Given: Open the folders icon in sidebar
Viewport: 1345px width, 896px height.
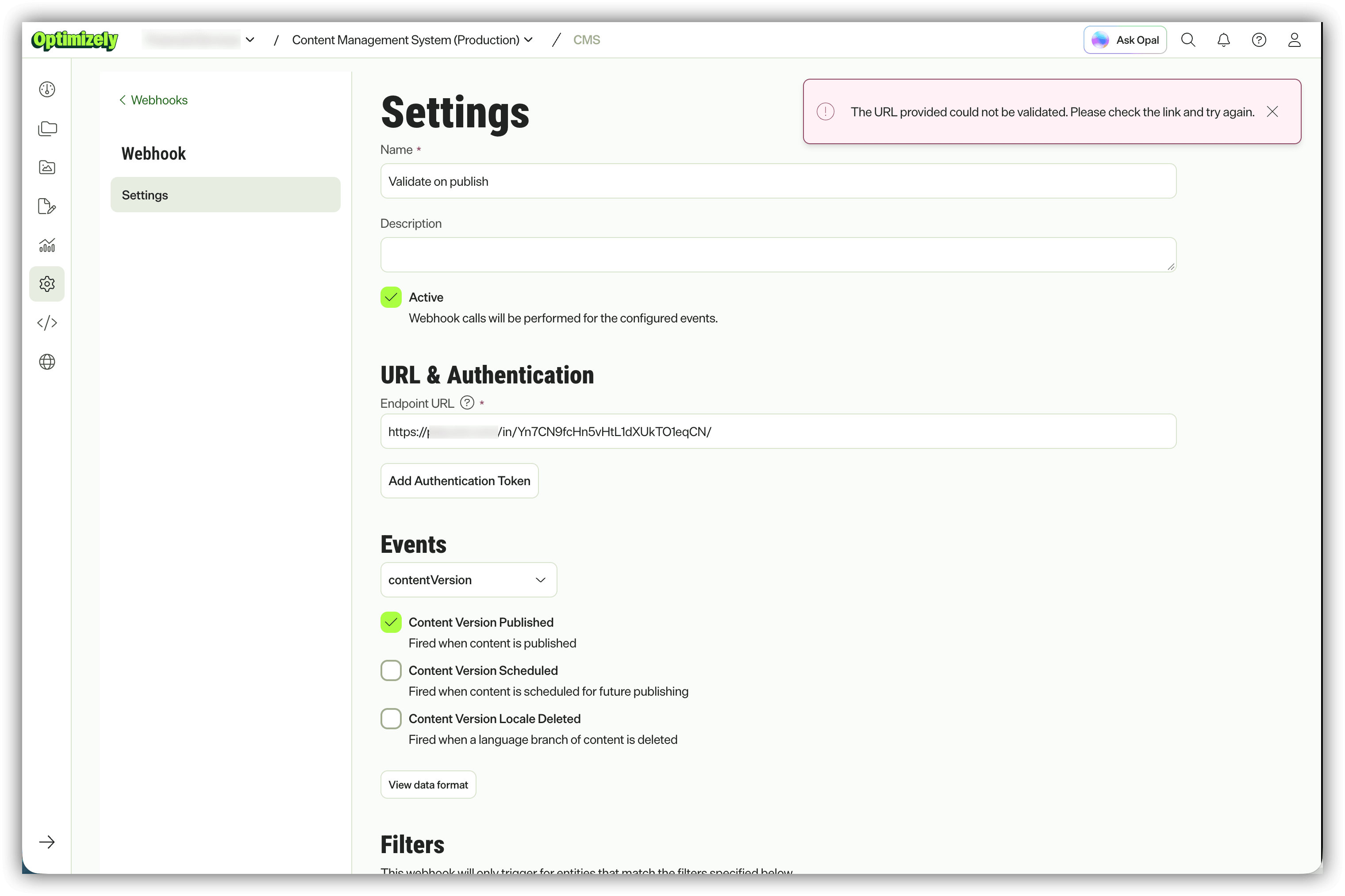Looking at the screenshot, I should pos(47,129).
